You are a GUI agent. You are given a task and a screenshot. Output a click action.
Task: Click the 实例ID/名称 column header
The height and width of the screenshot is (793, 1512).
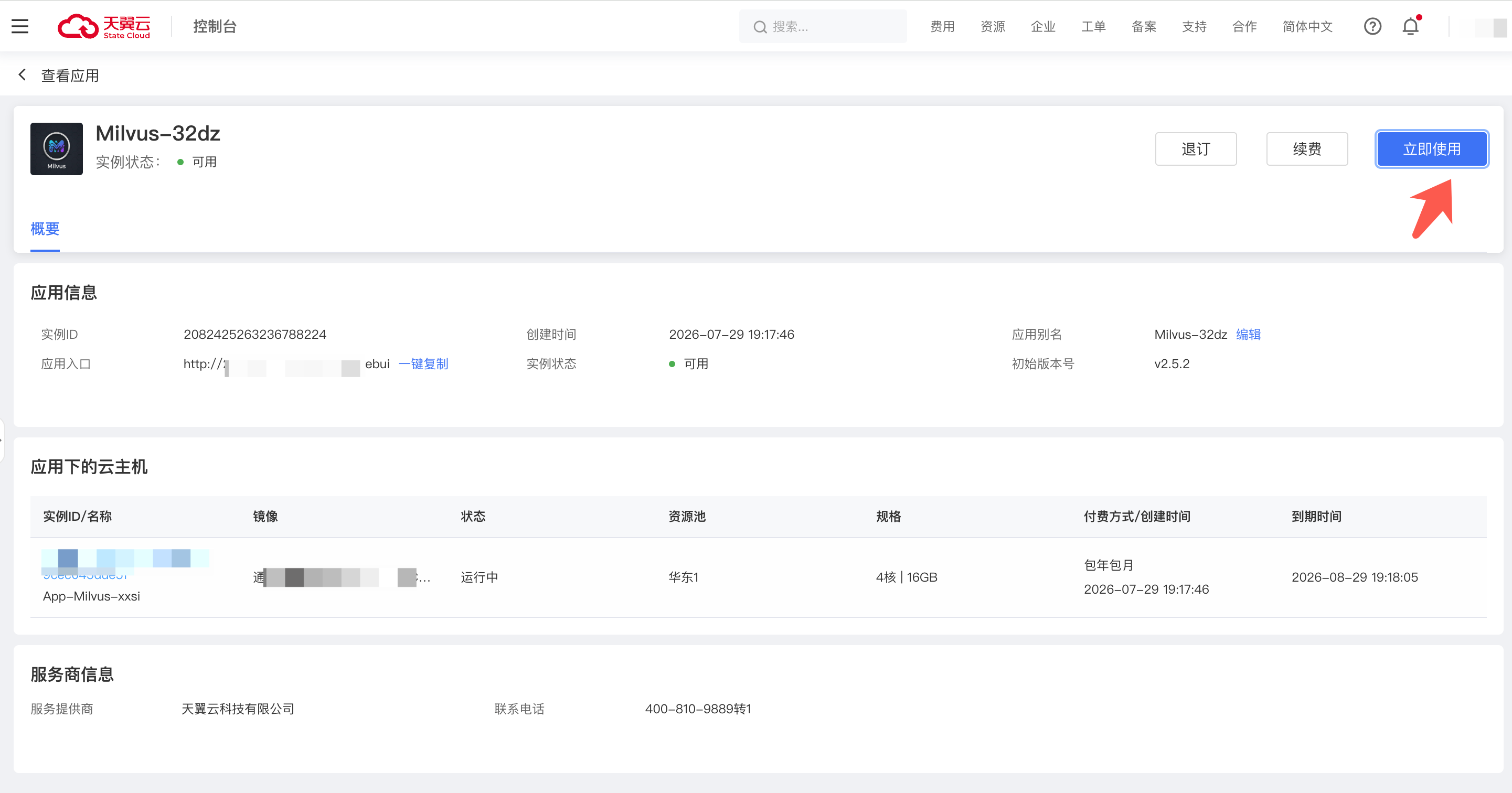78,517
